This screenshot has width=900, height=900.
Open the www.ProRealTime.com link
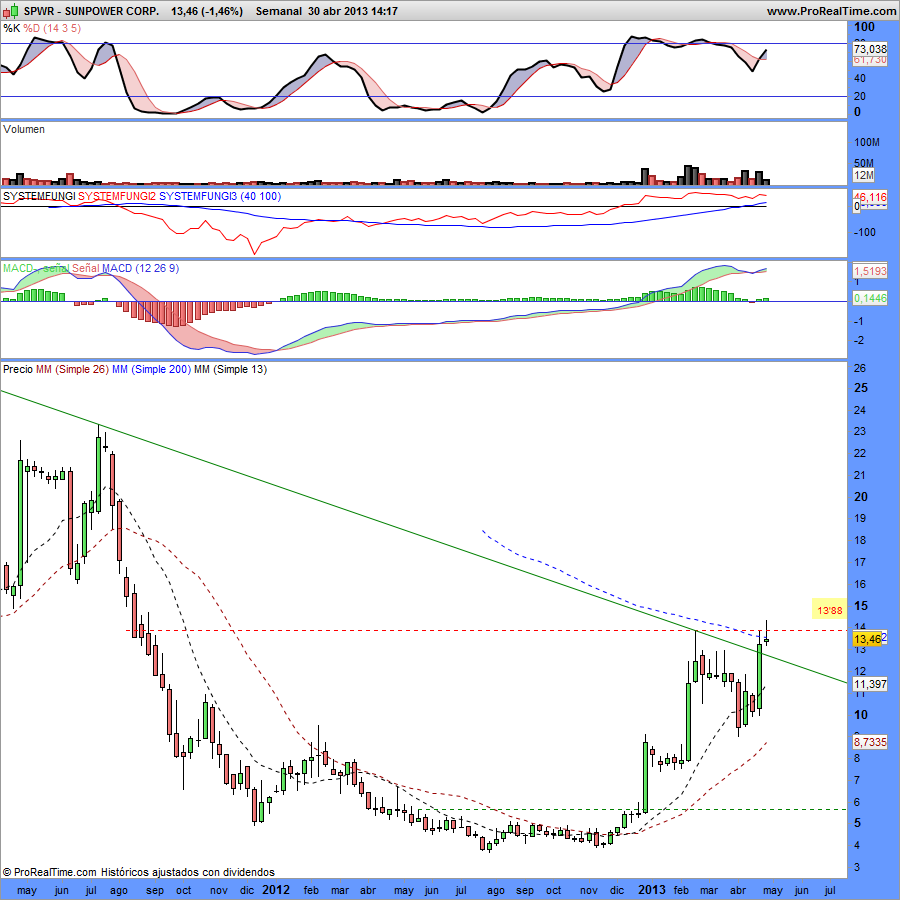coord(831,11)
